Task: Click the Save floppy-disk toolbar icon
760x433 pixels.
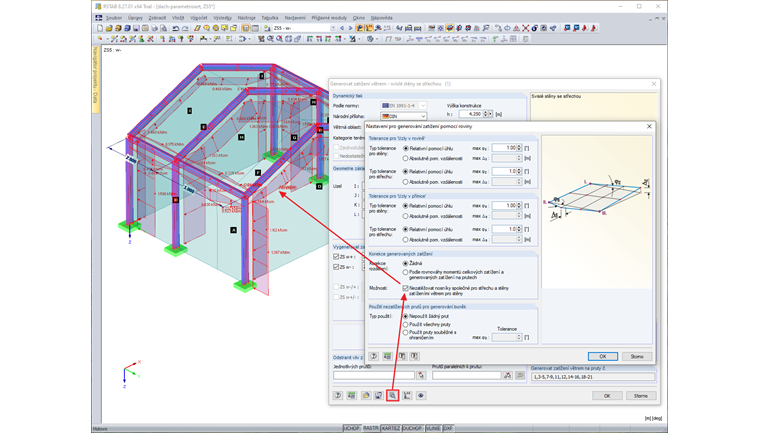Action: [x=136, y=28]
